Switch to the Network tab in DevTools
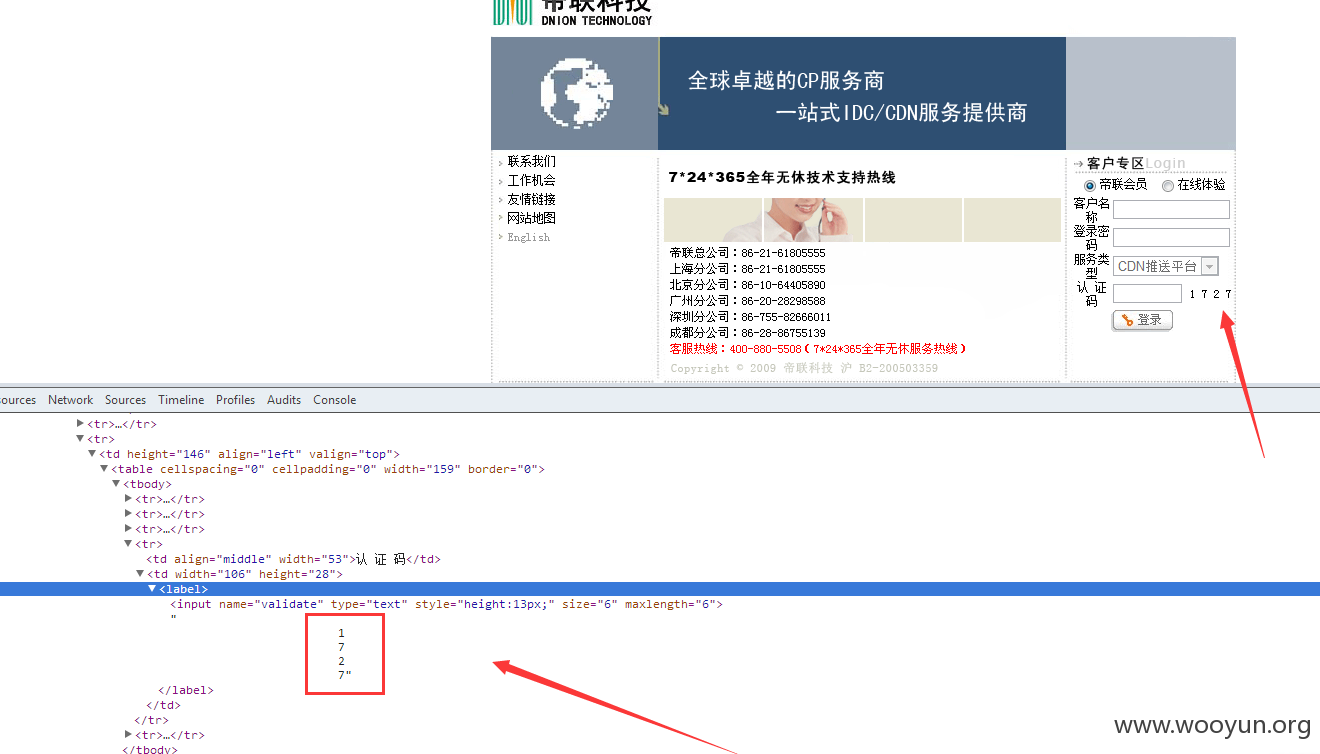1320x754 pixels. pos(71,400)
